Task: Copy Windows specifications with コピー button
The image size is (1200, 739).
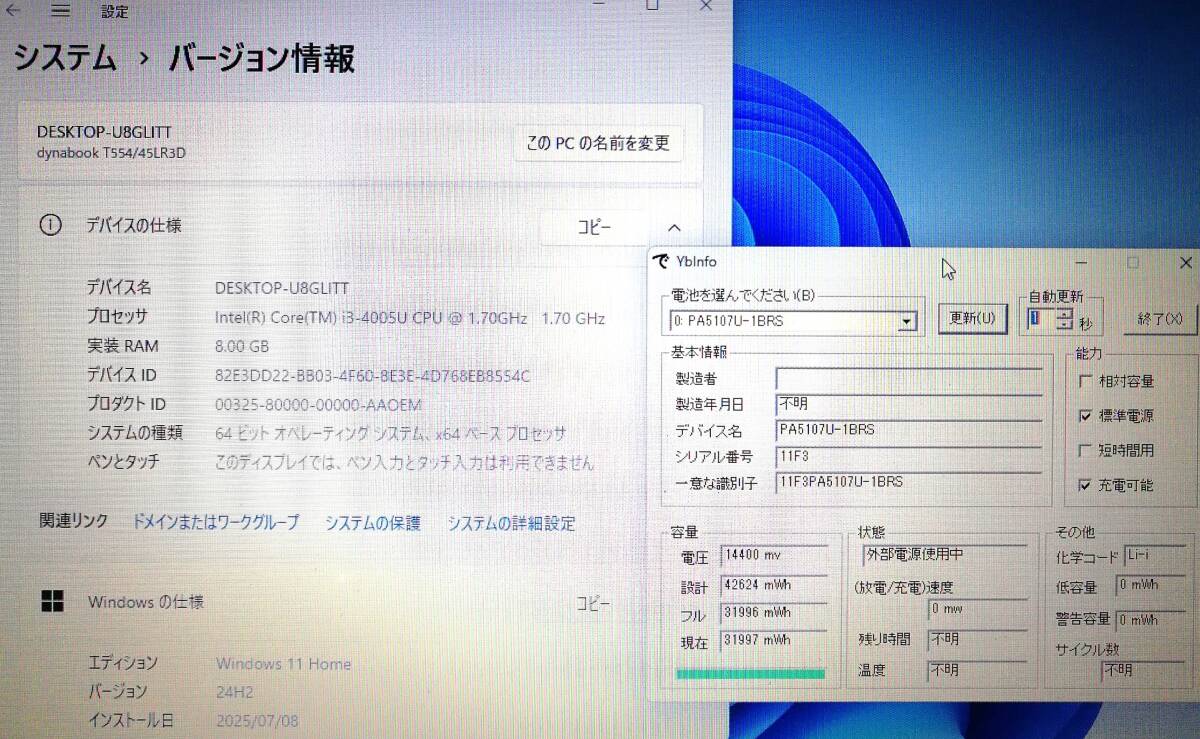Action: [593, 604]
